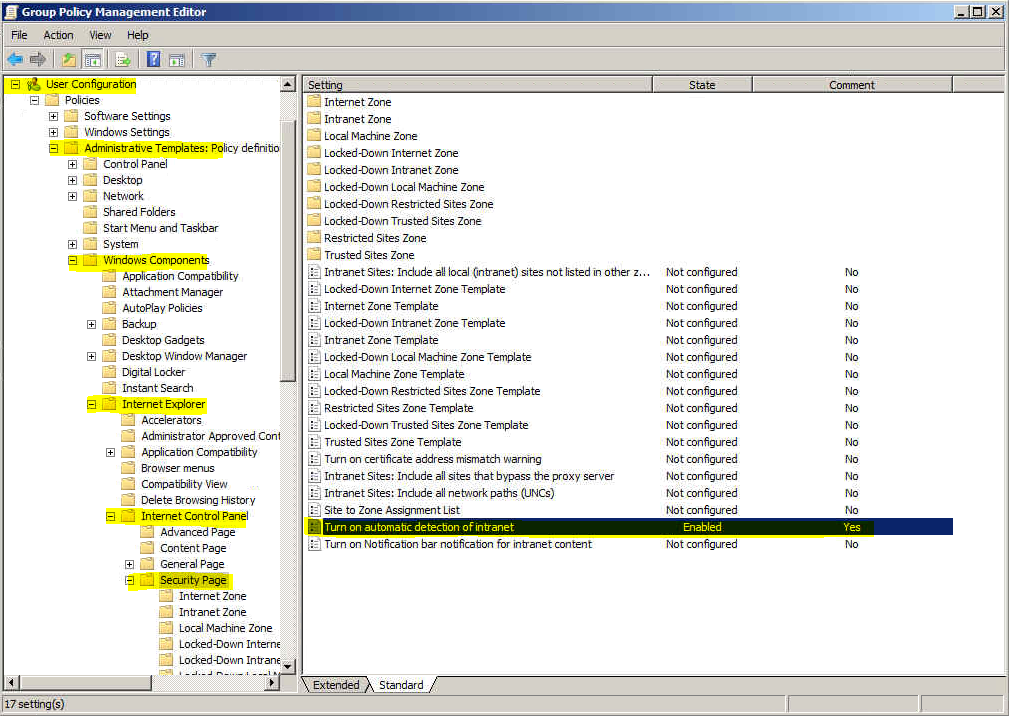Image resolution: width=1009 pixels, height=716 pixels.
Task: Click the Restricted Sites Zone folder icon
Action: [314, 238]
